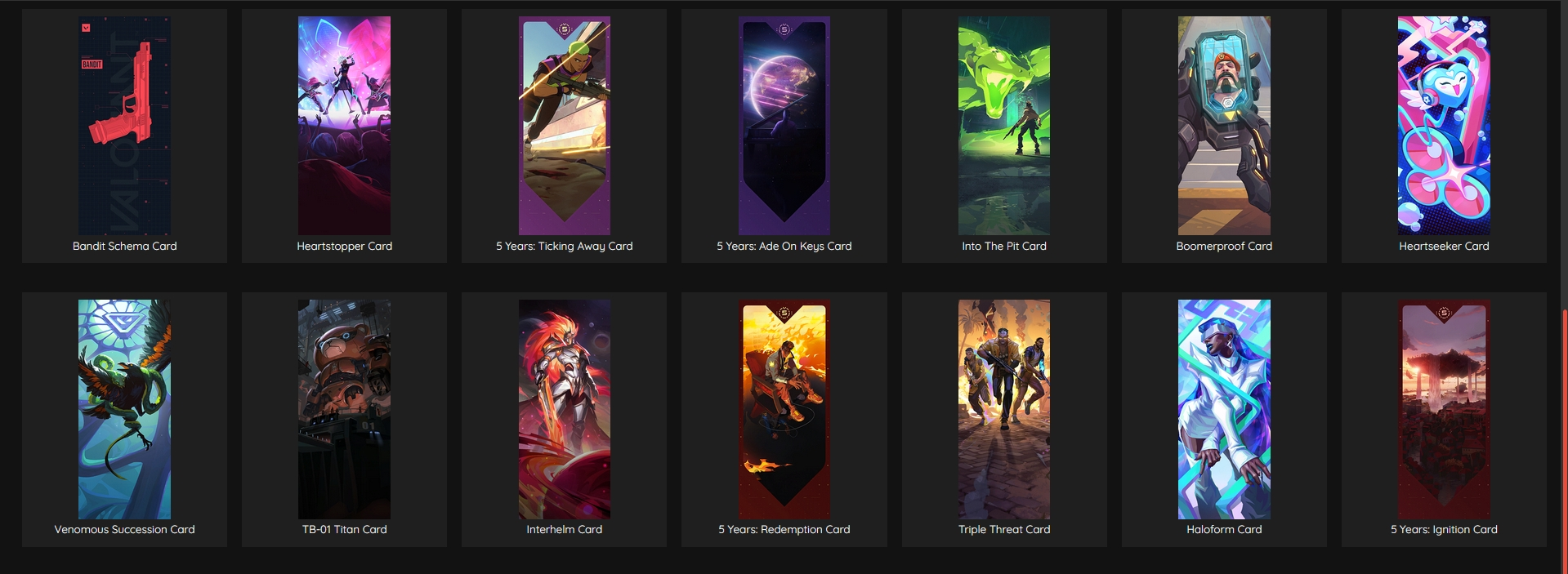The width and height of the screenshot is (1568, 574).
Task: Open the 5 Years: Ignition Card image
Action: 1444,409
